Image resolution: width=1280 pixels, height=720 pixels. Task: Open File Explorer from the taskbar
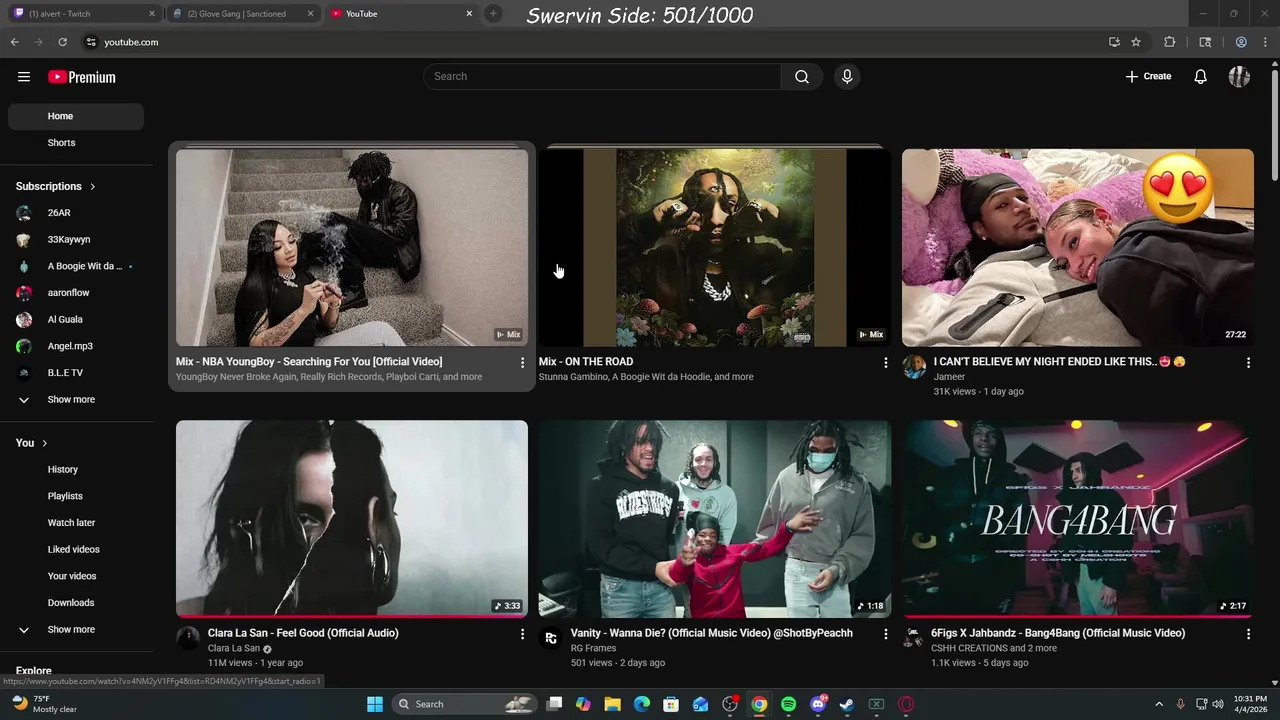[613, 704]
